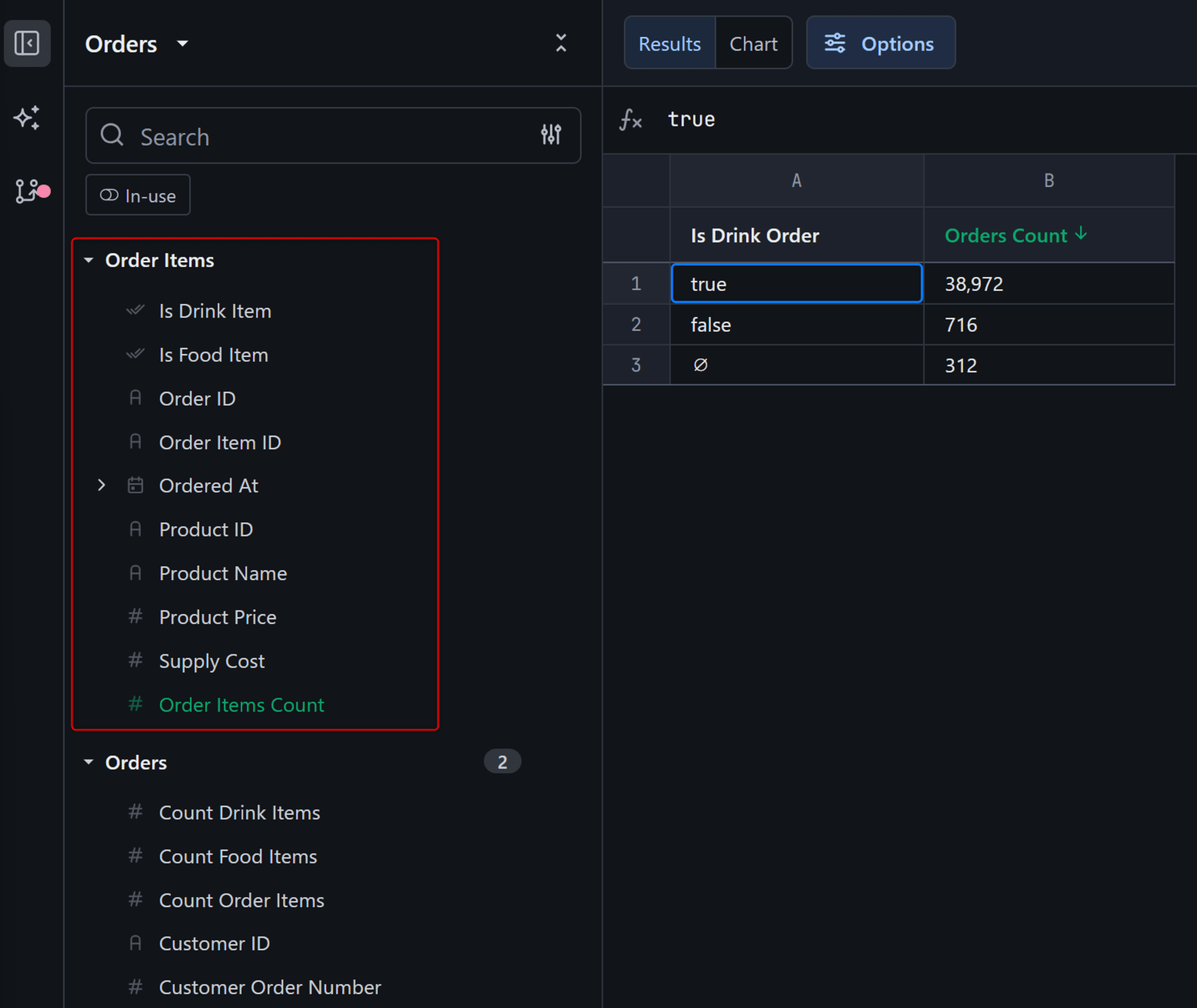Select column letter B header
Screen dimensions: 1197x1008
(x=1049, y=180)
